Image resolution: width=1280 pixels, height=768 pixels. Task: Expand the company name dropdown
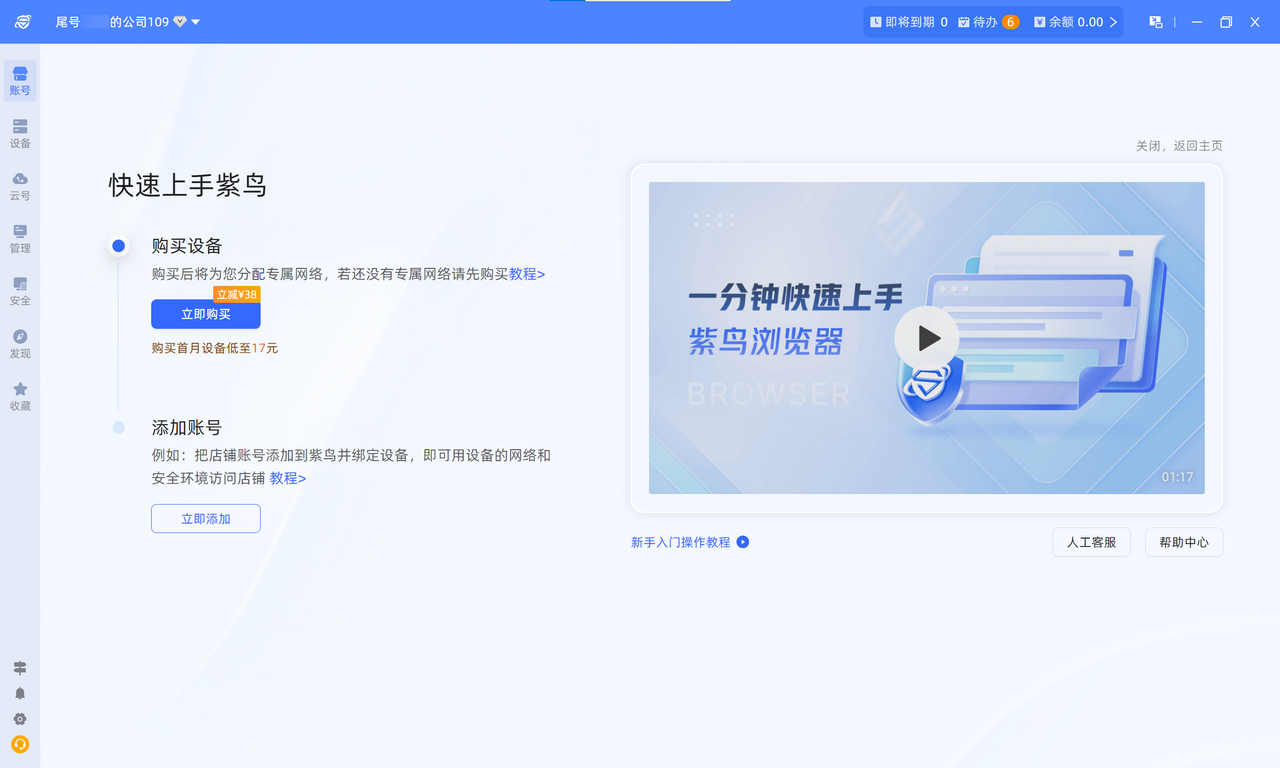coord(196,21)
